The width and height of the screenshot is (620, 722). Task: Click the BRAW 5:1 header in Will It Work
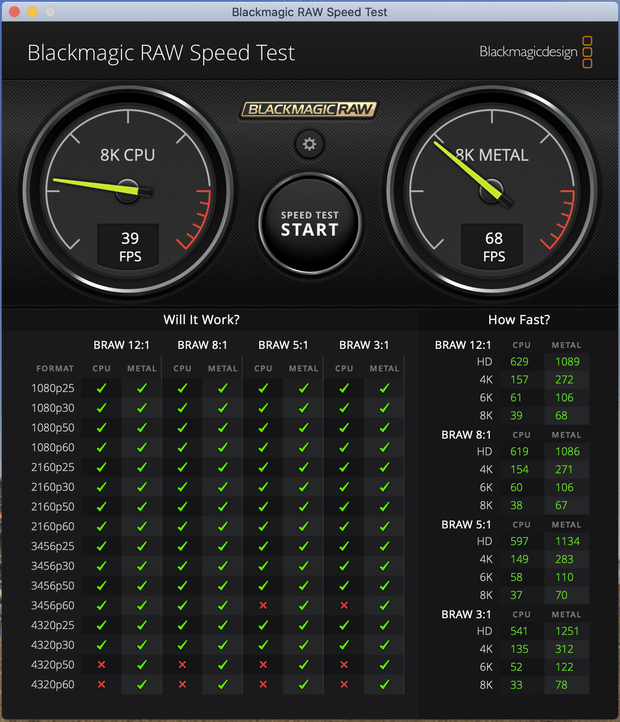[x=283, y=345]
